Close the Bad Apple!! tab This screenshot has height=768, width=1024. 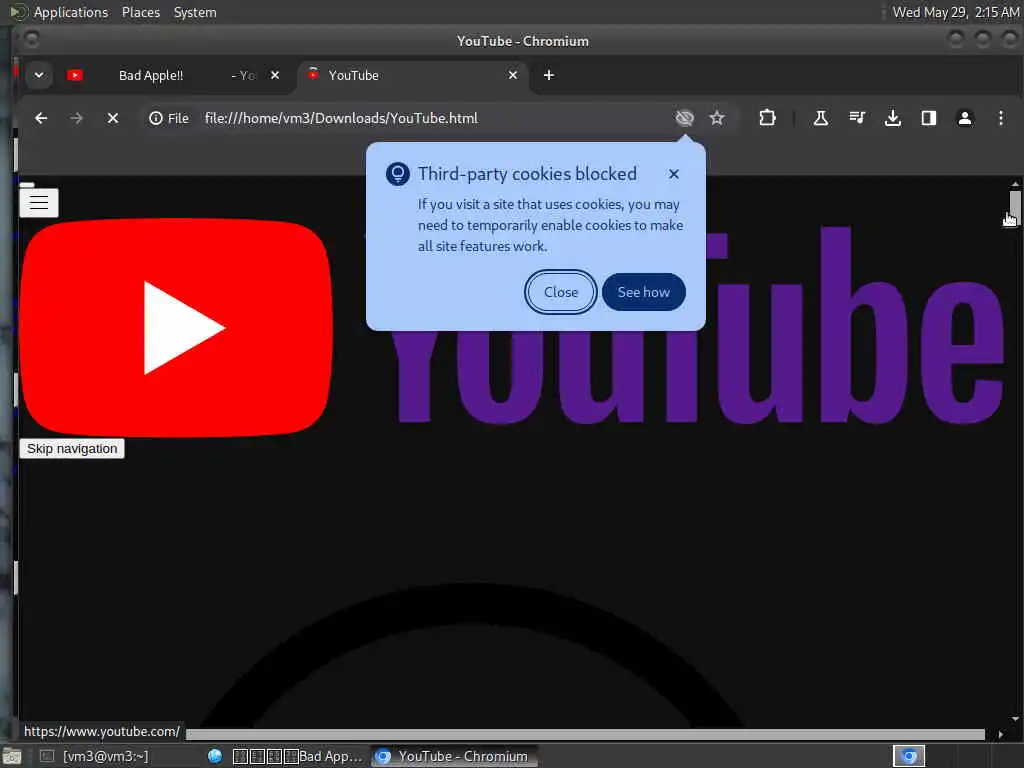(x=275, y=75)
